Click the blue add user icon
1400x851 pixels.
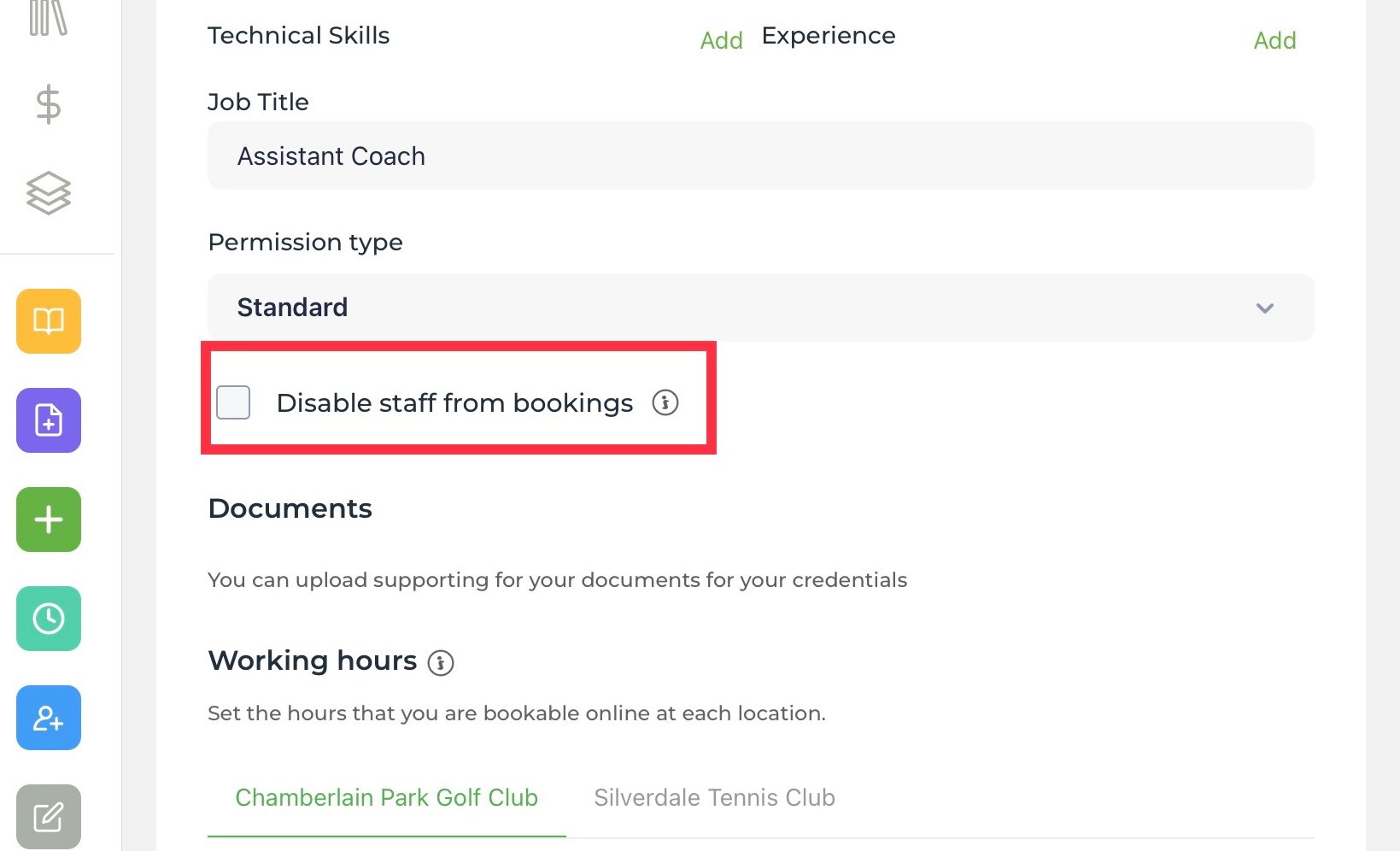[x=49, y=718]
